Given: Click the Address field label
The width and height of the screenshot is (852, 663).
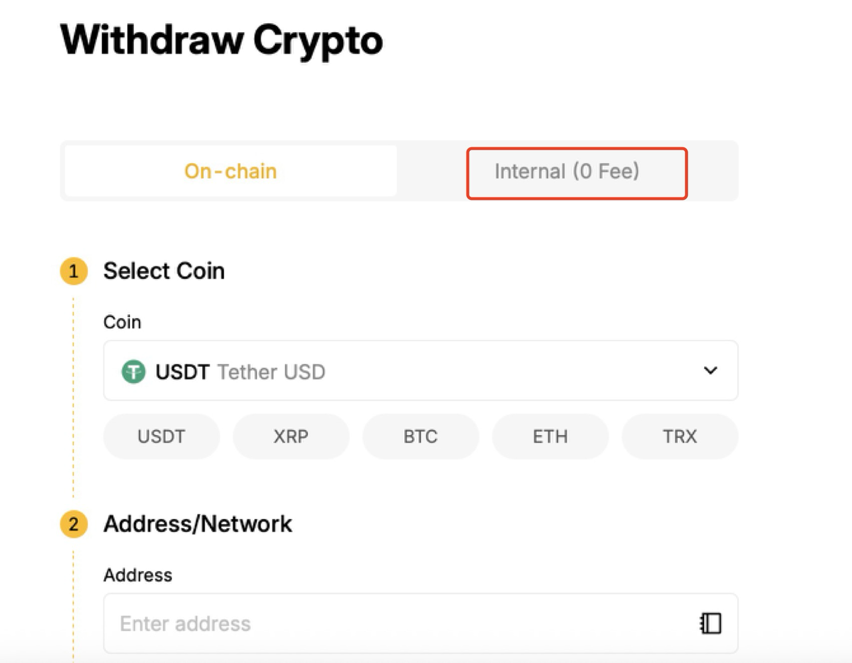Looking at the screenshot, I should [x=138, y=575].
